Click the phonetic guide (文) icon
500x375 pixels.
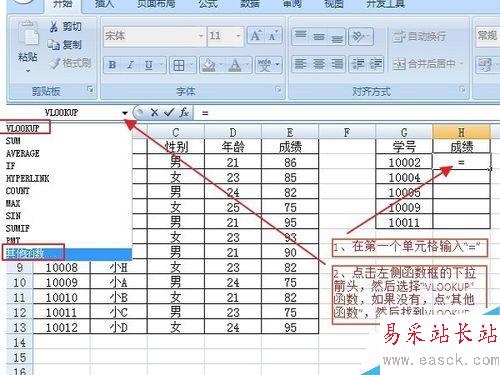pos(265,65)
